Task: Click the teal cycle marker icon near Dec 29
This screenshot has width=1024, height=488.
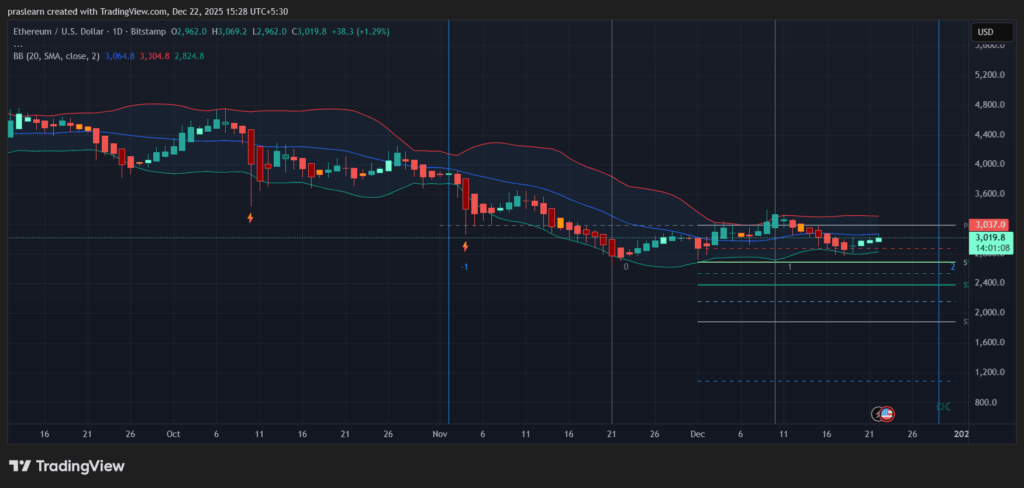Action: click(943, 406)
